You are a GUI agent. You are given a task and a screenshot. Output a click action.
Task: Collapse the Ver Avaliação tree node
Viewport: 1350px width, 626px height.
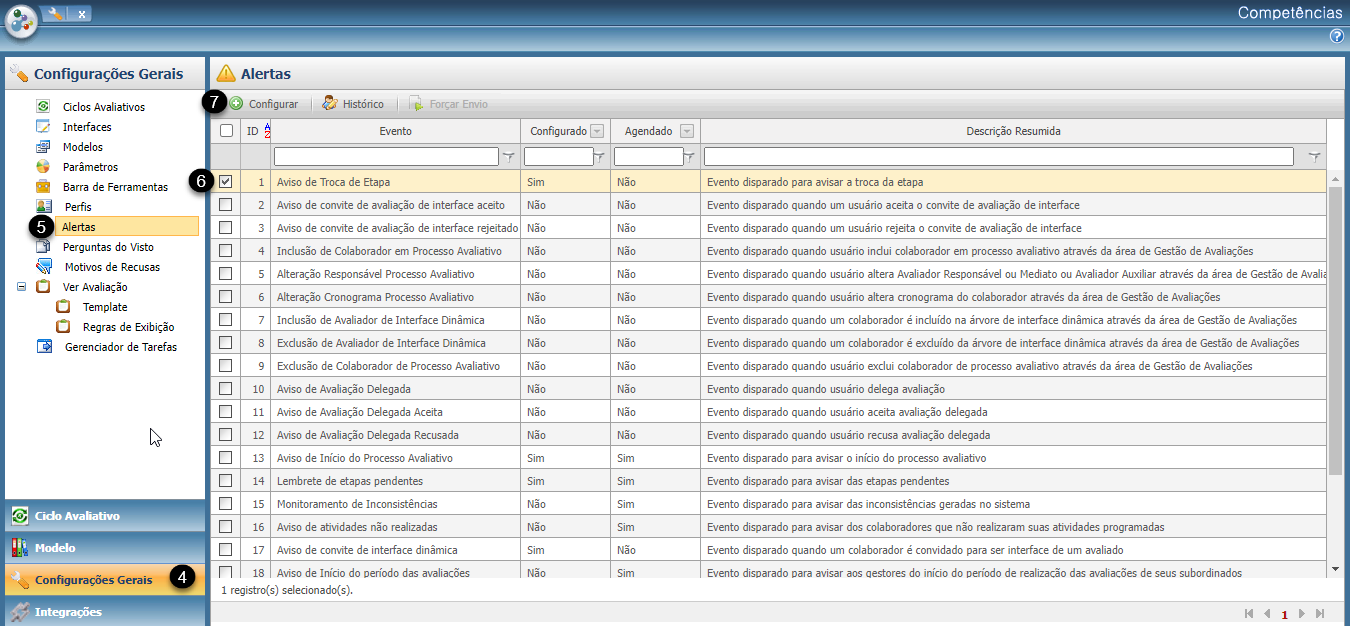pos(22,287)
